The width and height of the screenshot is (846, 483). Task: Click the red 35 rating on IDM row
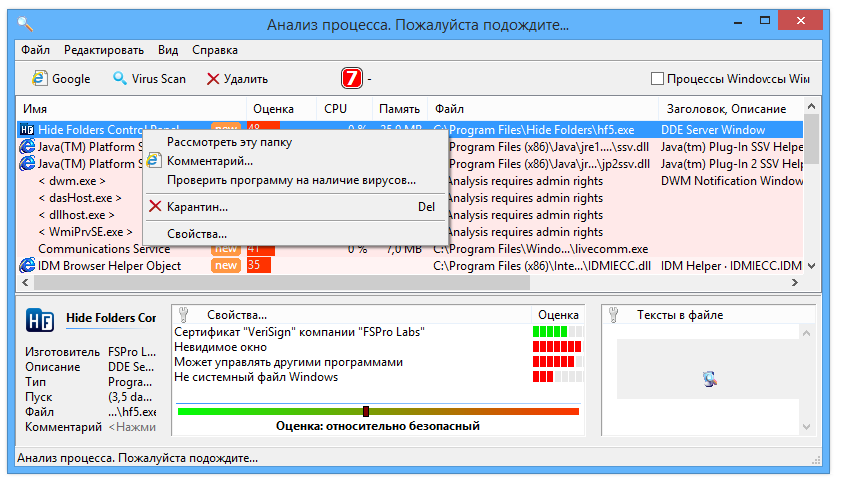tap(258, 266)
